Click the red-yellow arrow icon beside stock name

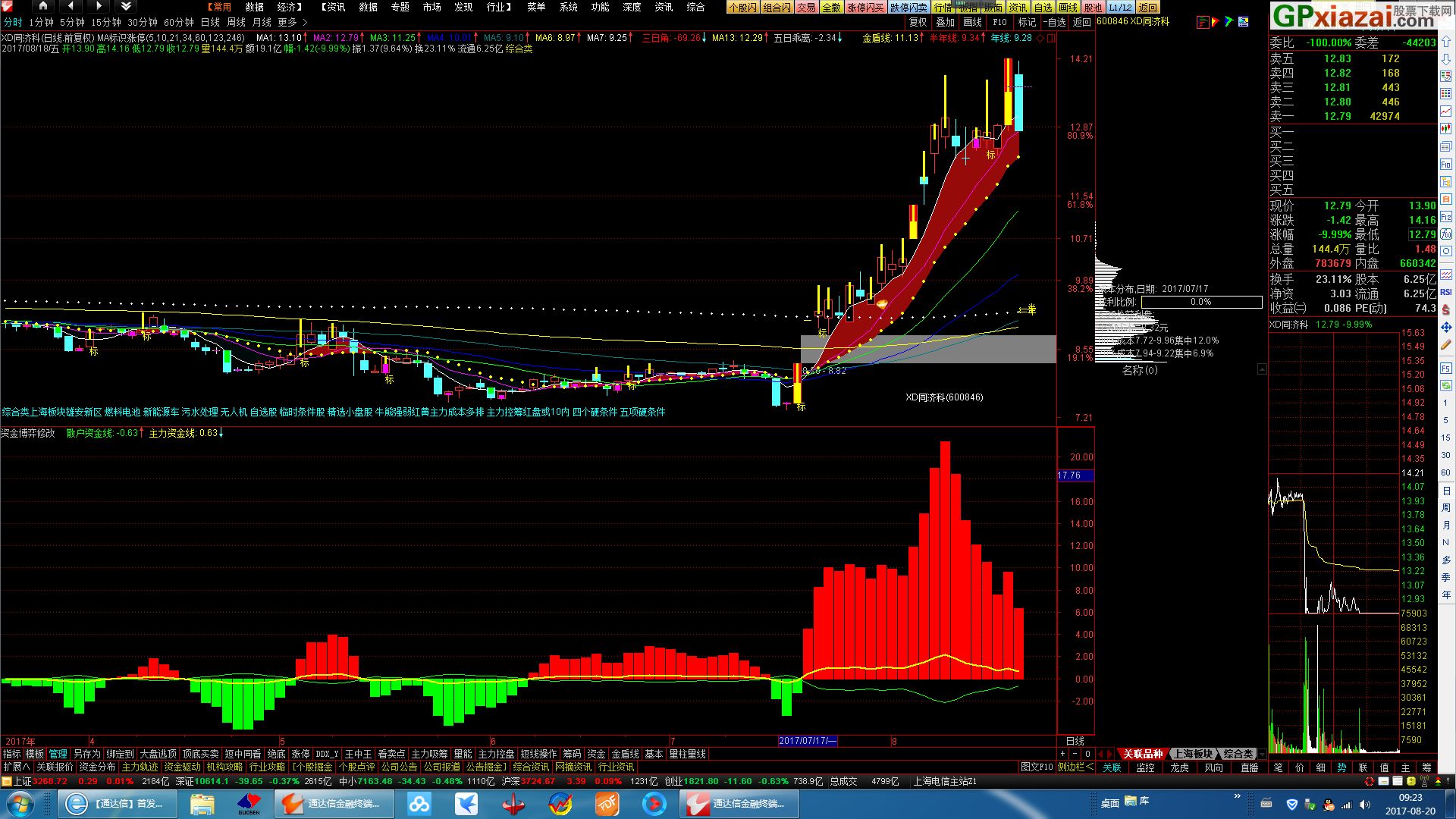[x=1216, y=22]
